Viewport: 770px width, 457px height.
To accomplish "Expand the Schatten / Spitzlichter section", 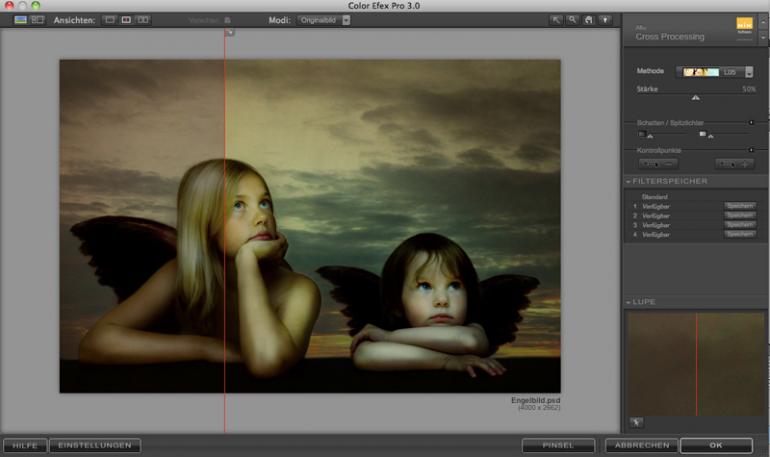I will pyautogui.click(x=751, y=122).
